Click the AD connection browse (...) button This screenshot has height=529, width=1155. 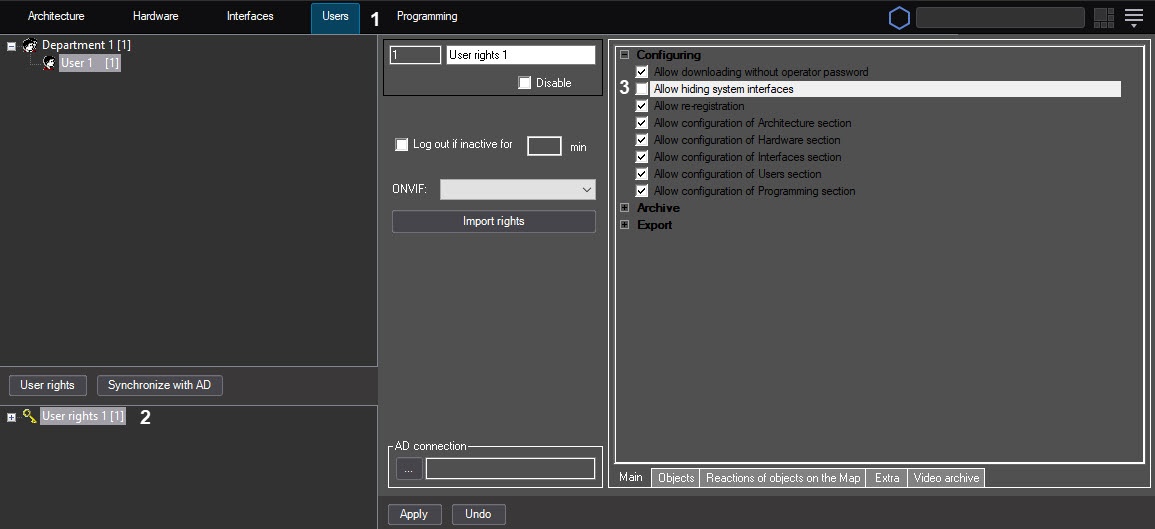click(x=408, y=468)
